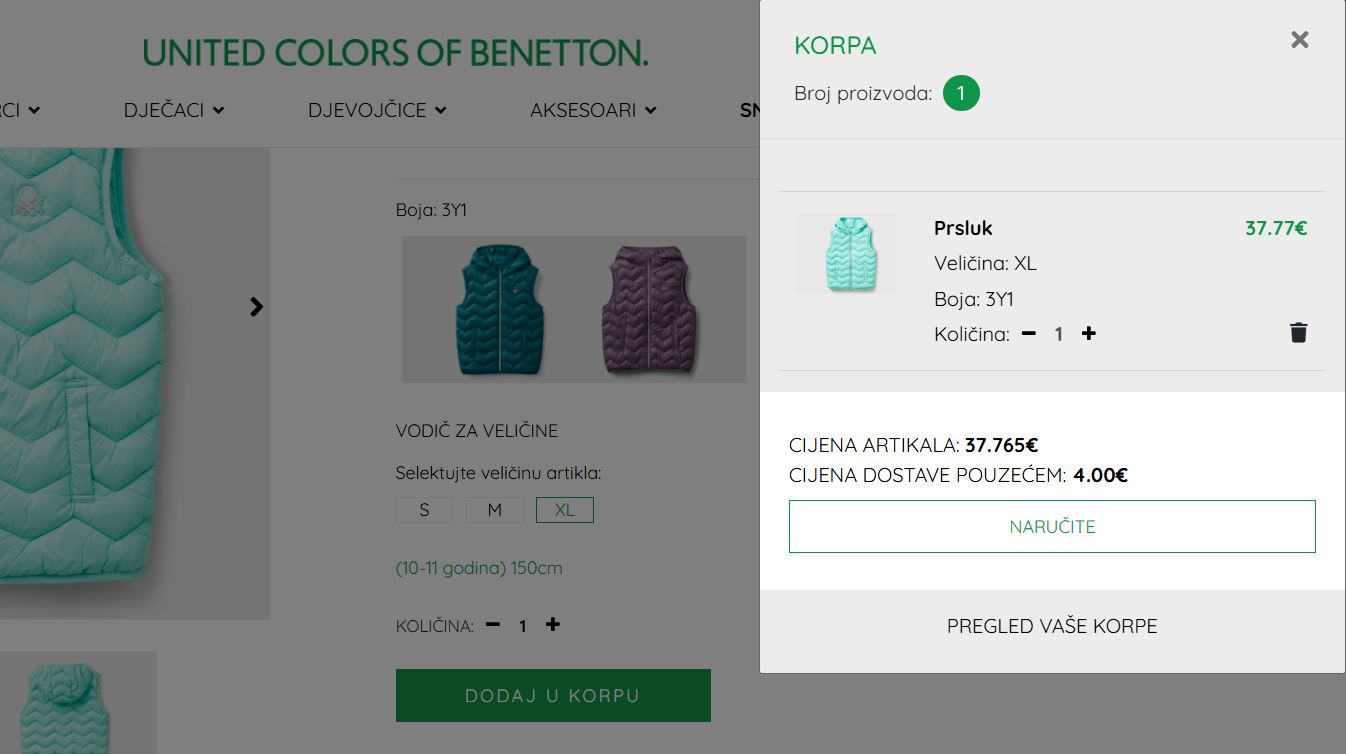Increase product quantity using plus next to KOLIČINA
This screenshot has height=754, width=1346.
point(552,624)
